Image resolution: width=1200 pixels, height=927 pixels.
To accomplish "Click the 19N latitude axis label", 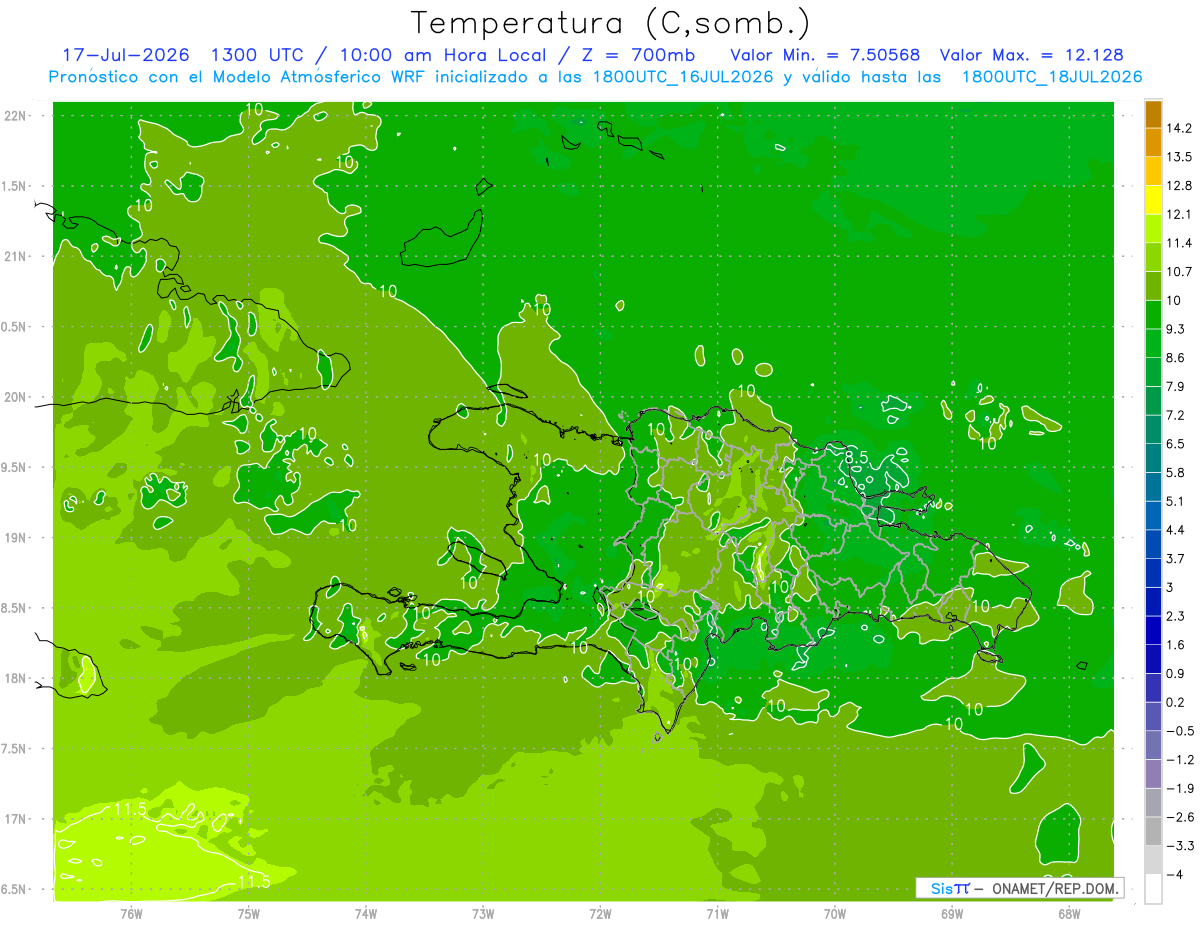I will coord(16,538).
